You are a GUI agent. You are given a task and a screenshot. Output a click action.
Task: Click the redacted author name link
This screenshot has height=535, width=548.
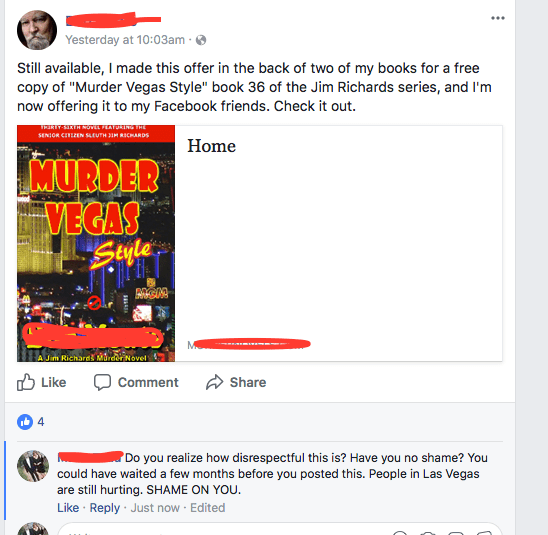pyautogui.click(x=113, y=20)
